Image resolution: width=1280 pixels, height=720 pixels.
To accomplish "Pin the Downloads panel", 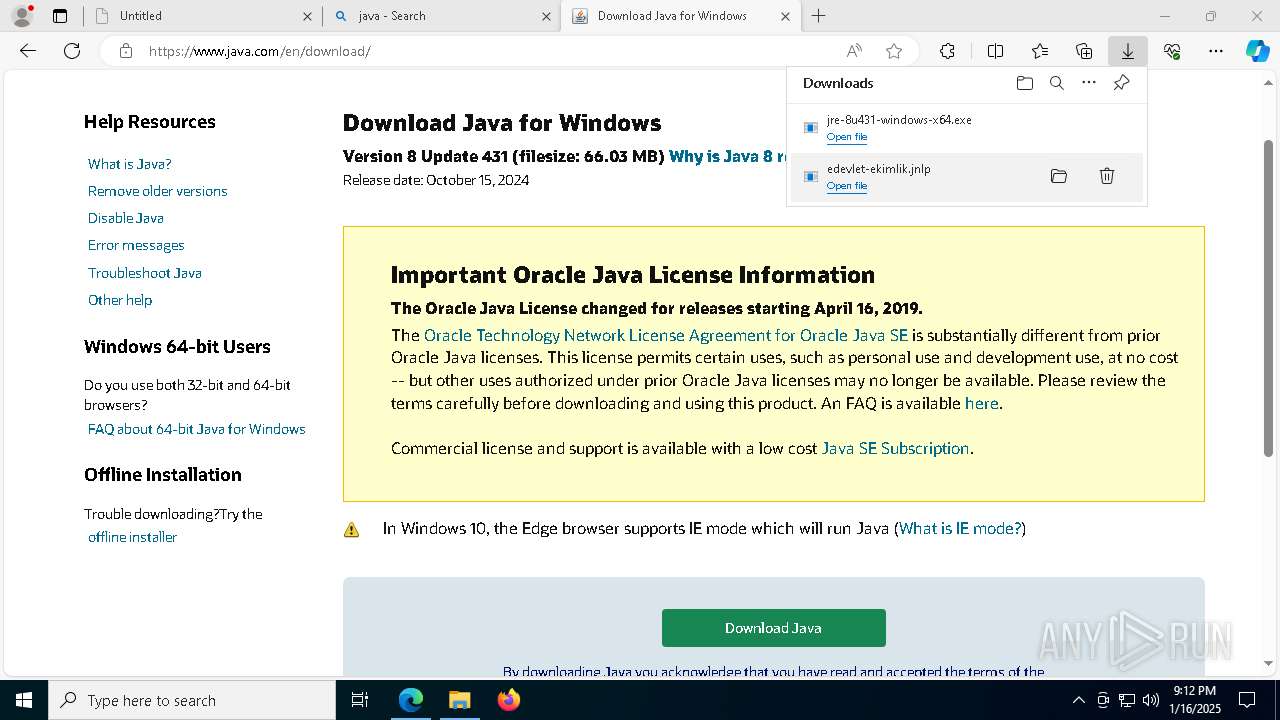I will click(x=1121, y=83).
